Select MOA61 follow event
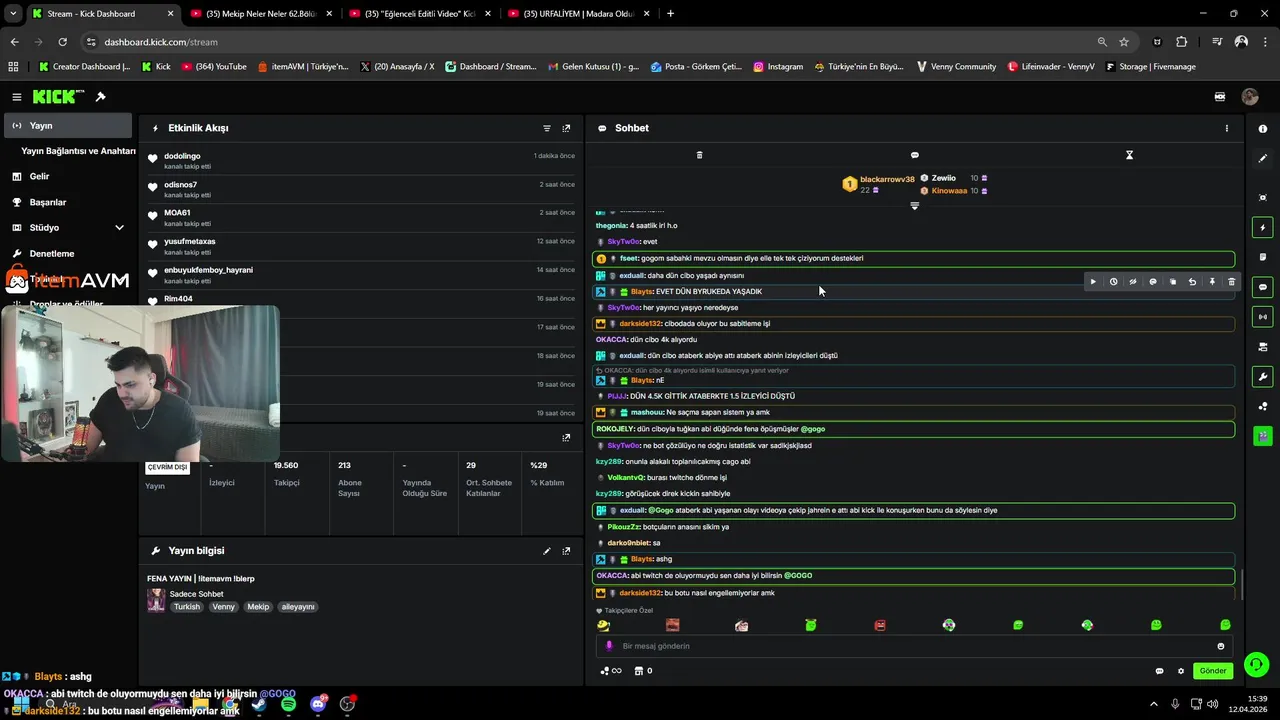 pos(361,218)
